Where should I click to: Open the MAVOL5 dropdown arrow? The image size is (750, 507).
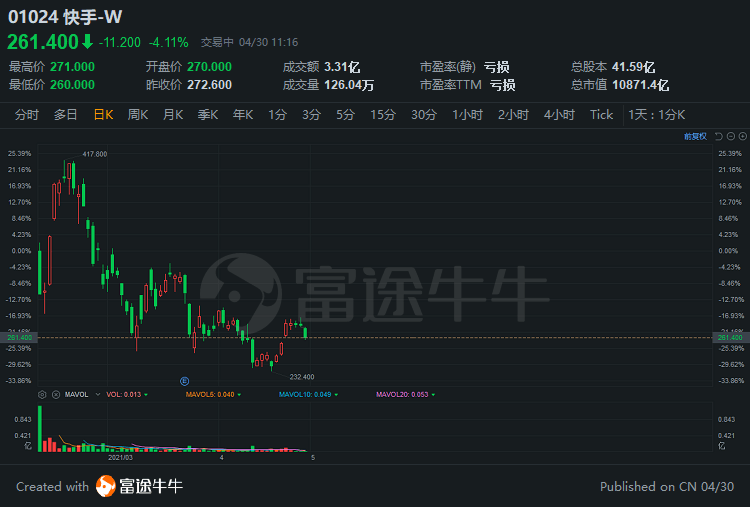pyautogui.click(x=239, y=395)
